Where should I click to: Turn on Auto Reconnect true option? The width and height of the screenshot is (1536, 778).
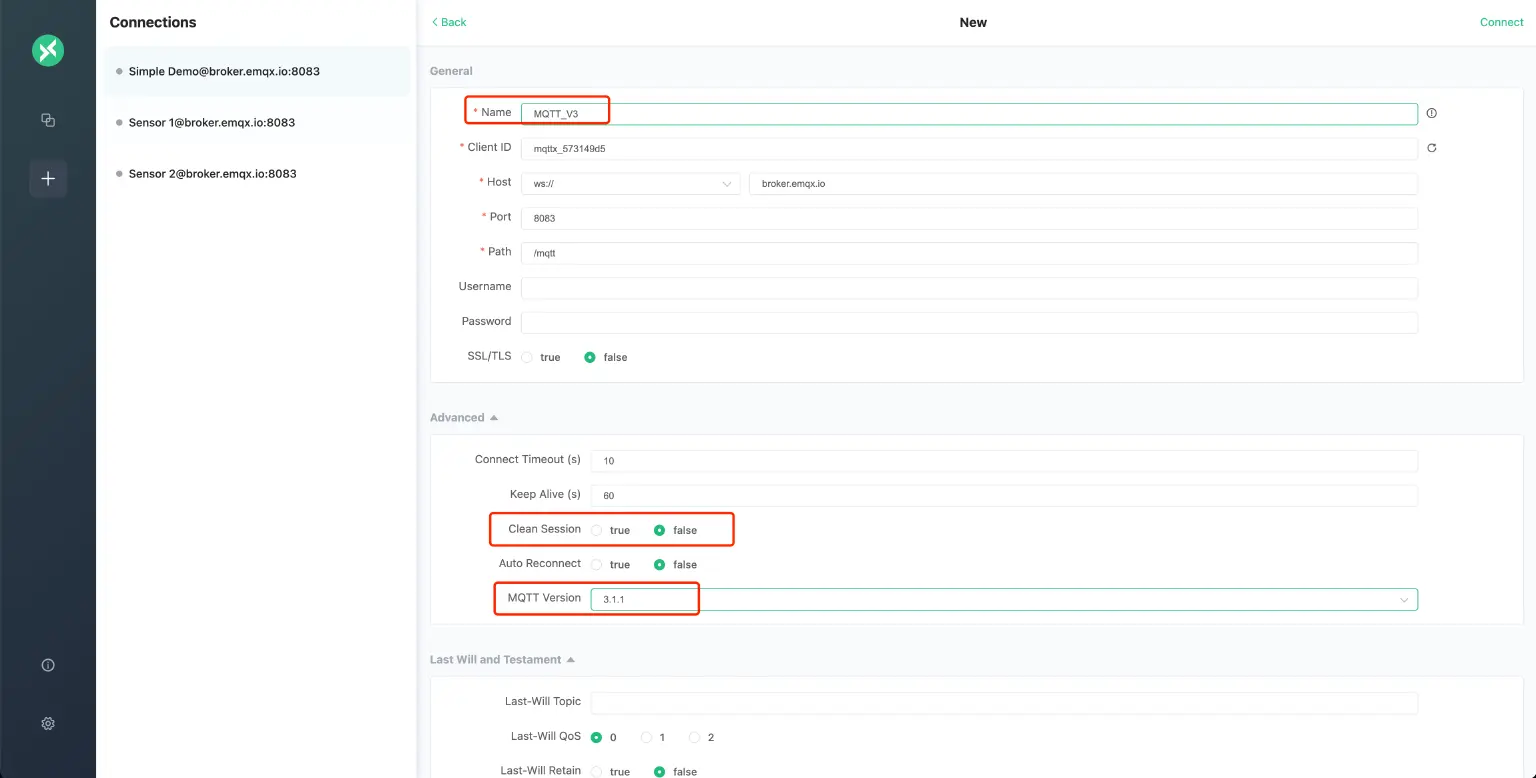click(x=597, y=565)
